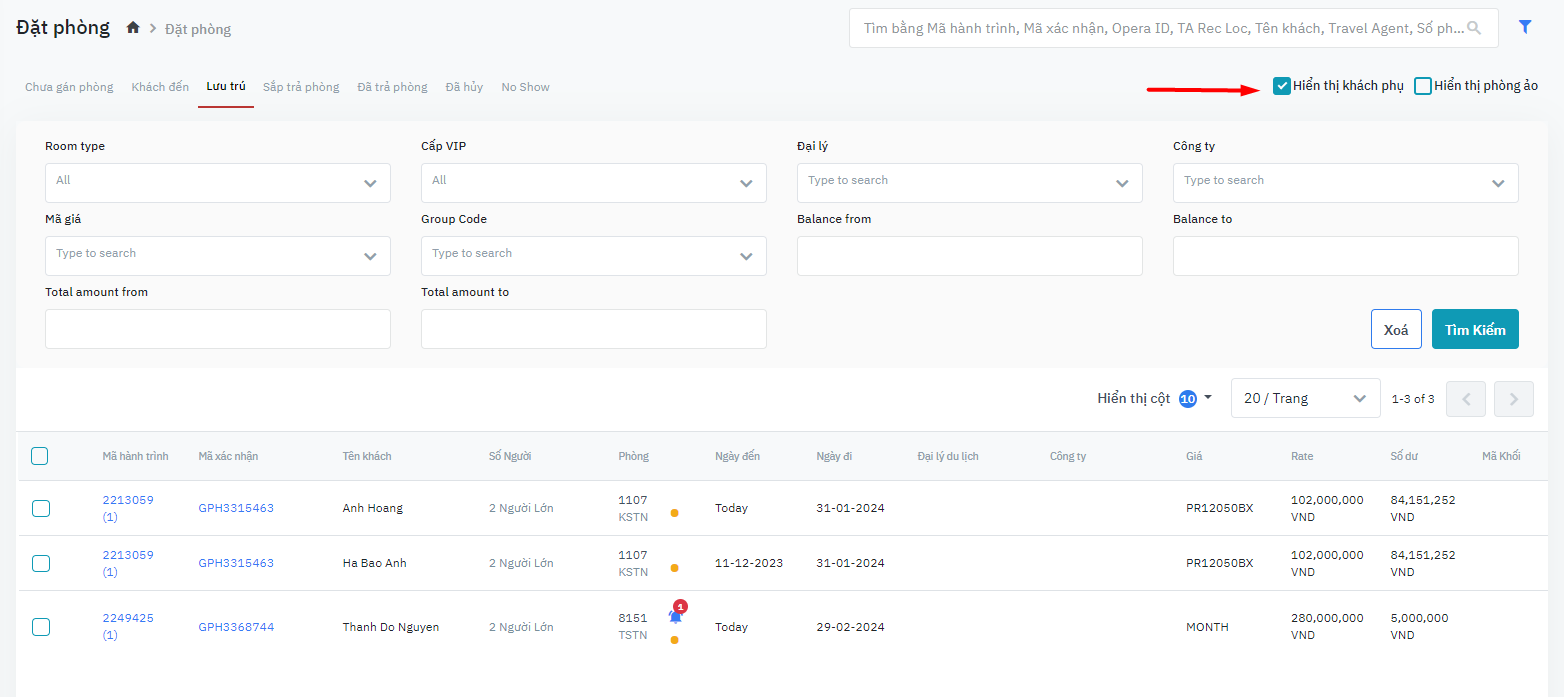Tick checkbox for Thanh Do Nguyen row
Image resolution: width=1564 pixels, height=697 pixels.
[x=41, y=627]
